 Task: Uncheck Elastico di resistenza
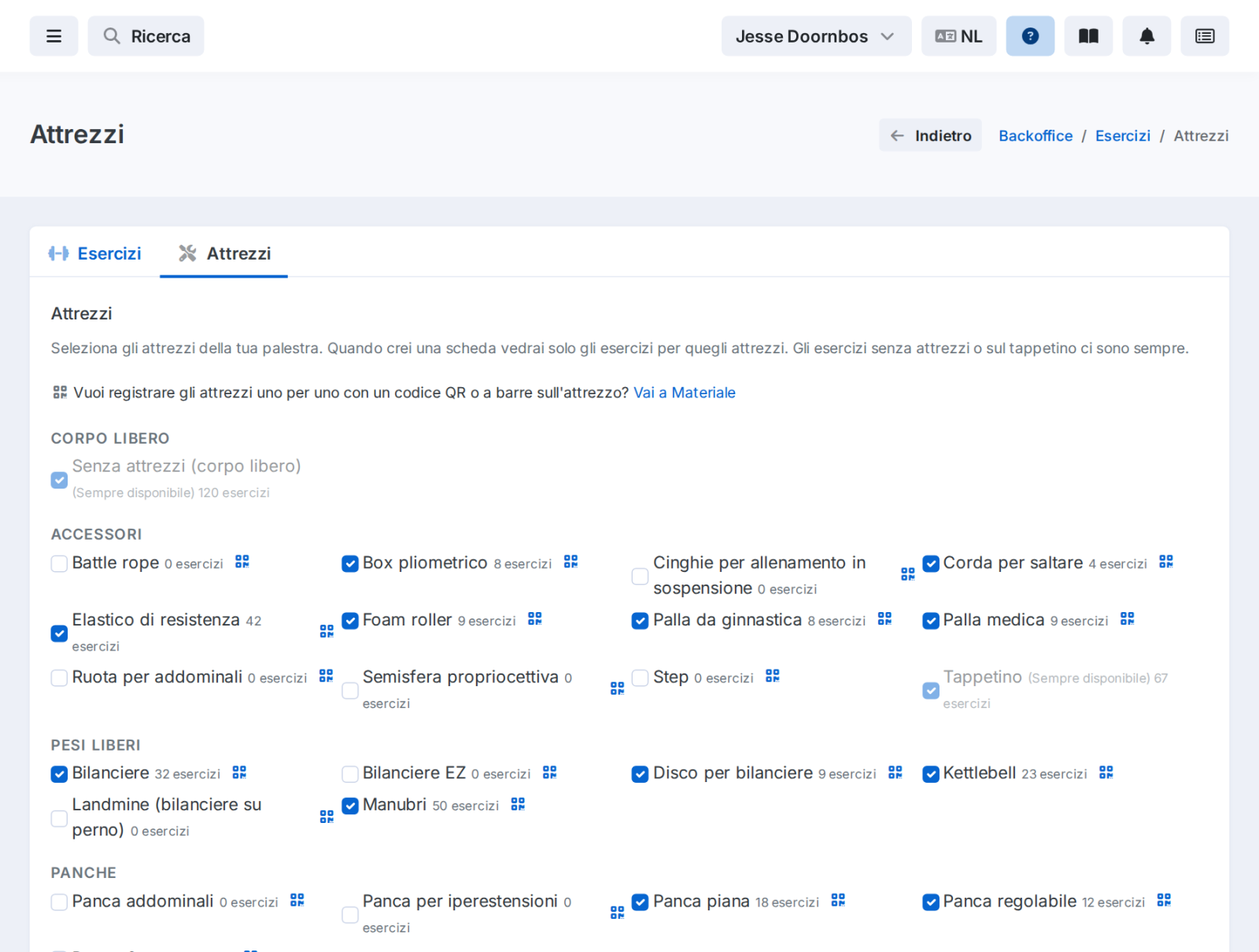pyautogui.click(x=59, y=633)
